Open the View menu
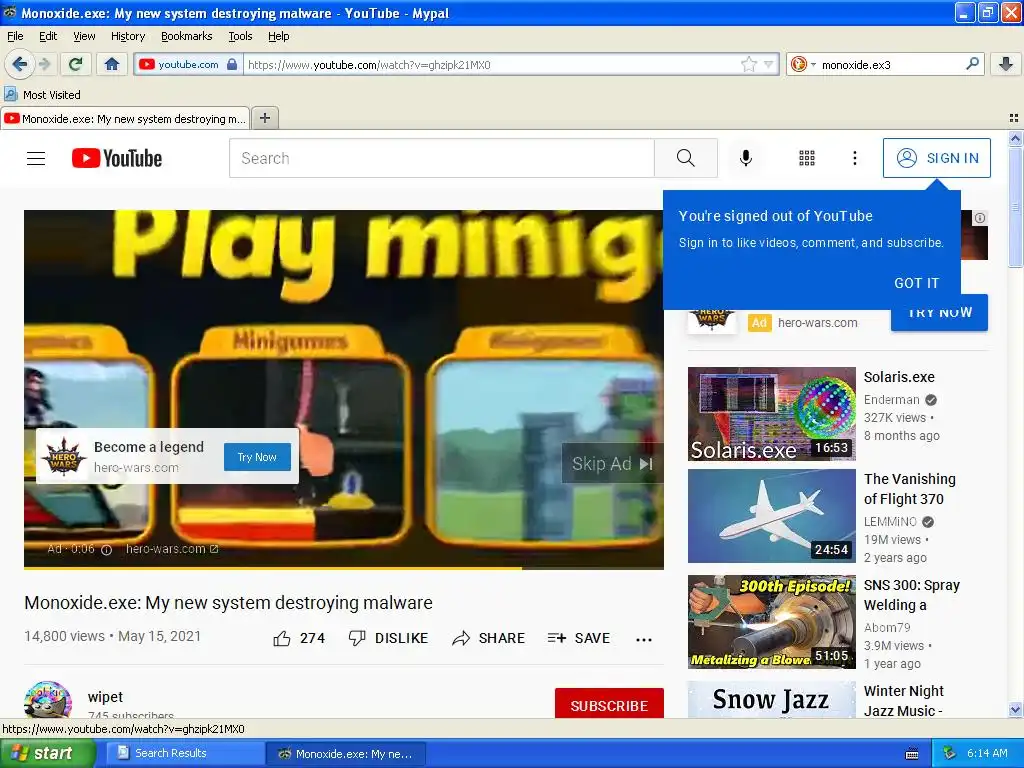 (84, 36)
